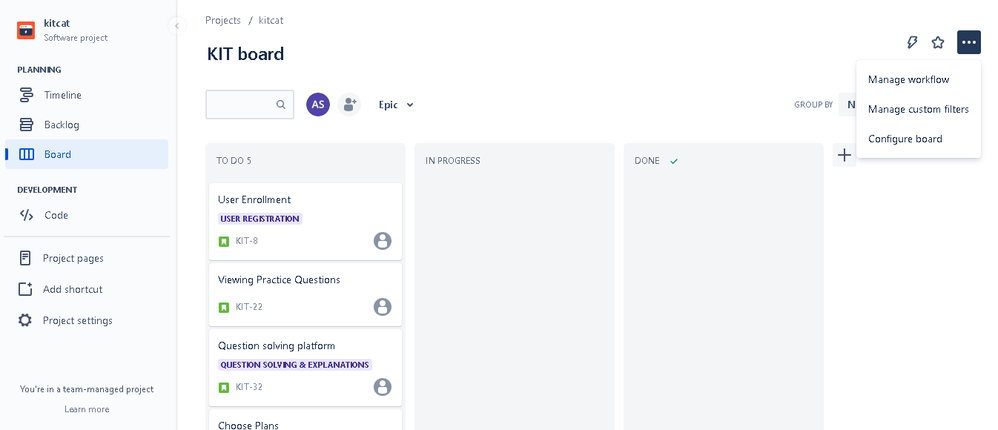The height and width of the screenshot is (430, 998).
Task: Click the Project pages document icon
Action: tap(25, 258)
